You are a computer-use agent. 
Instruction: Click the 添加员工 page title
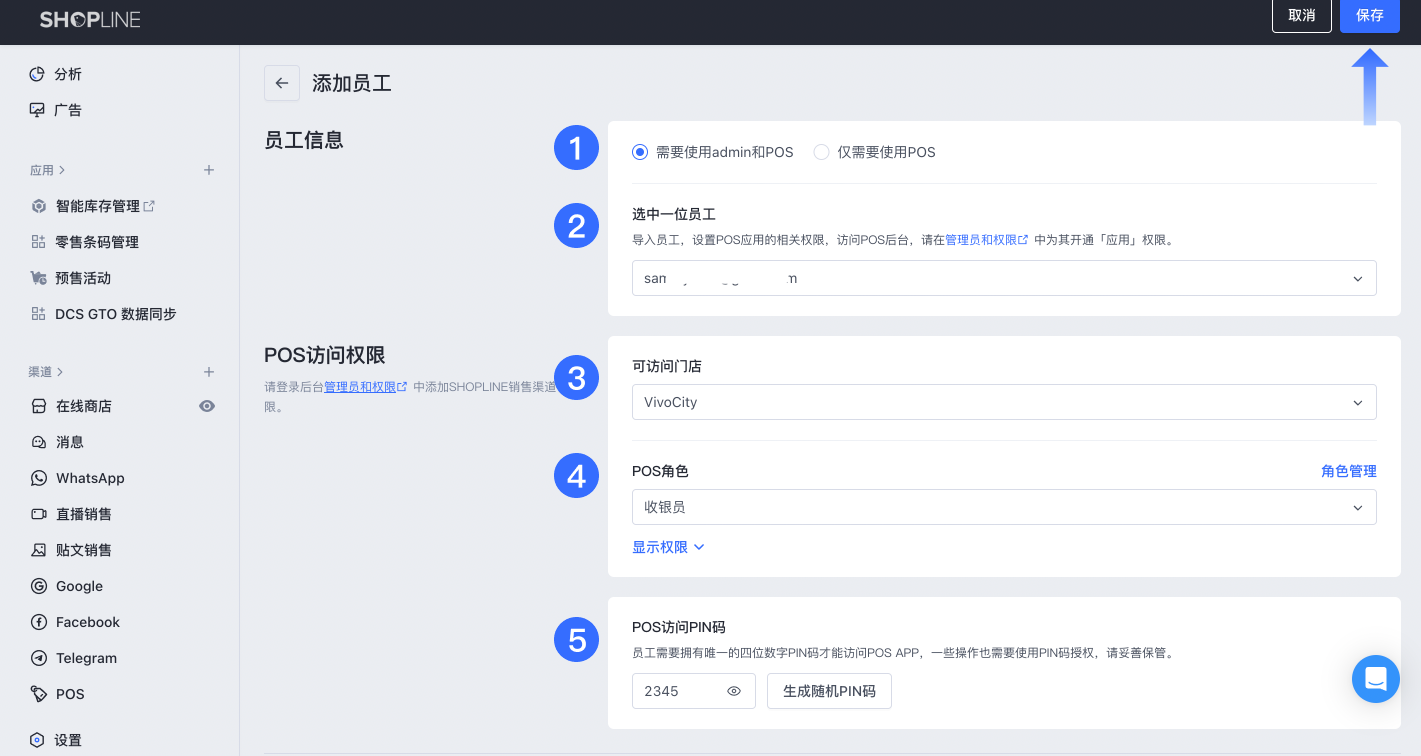point(352,83)
